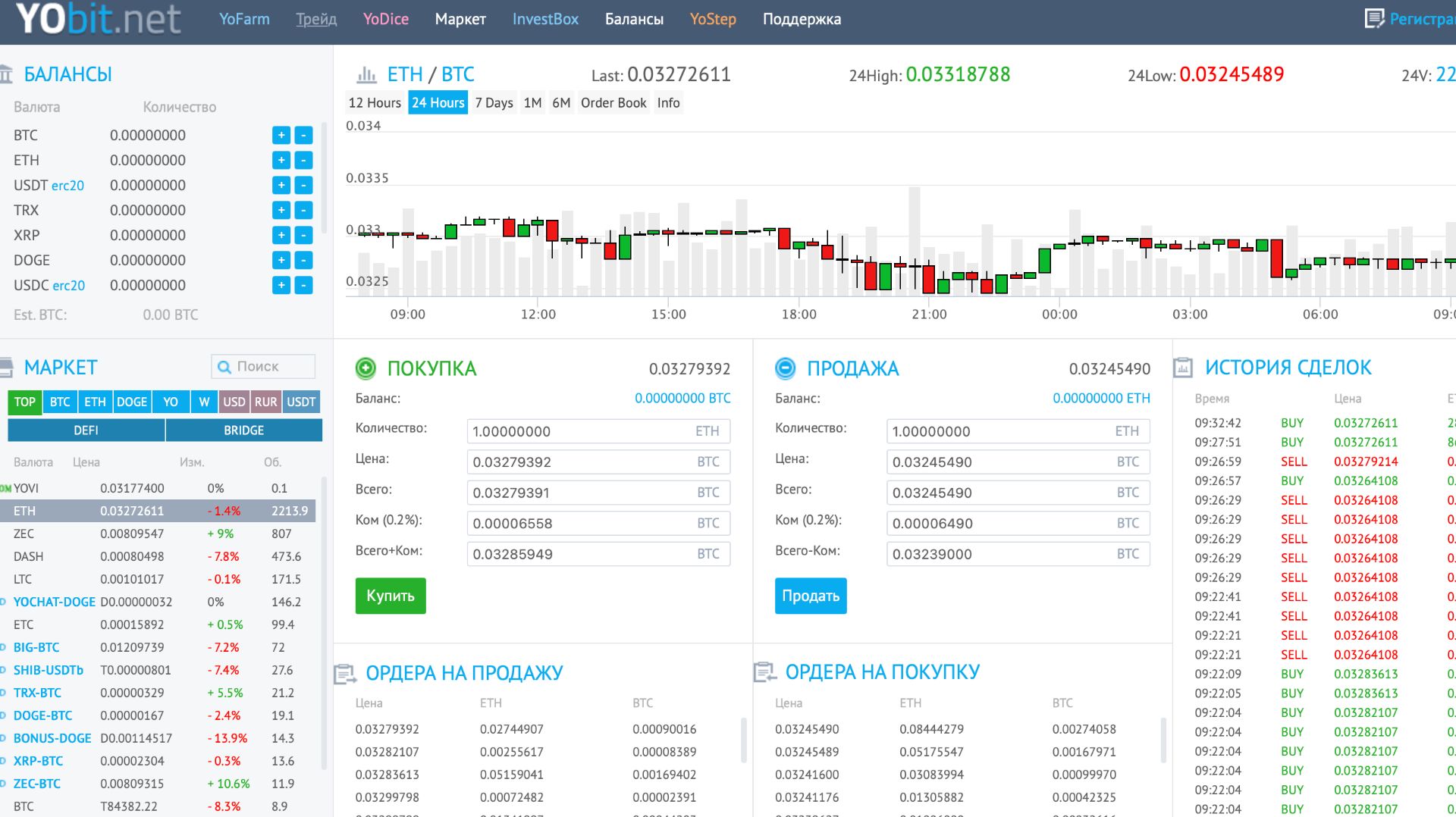This screenshot has width=1456, height=817.
Task: Click the green Купить button
Action: point(391,596)
